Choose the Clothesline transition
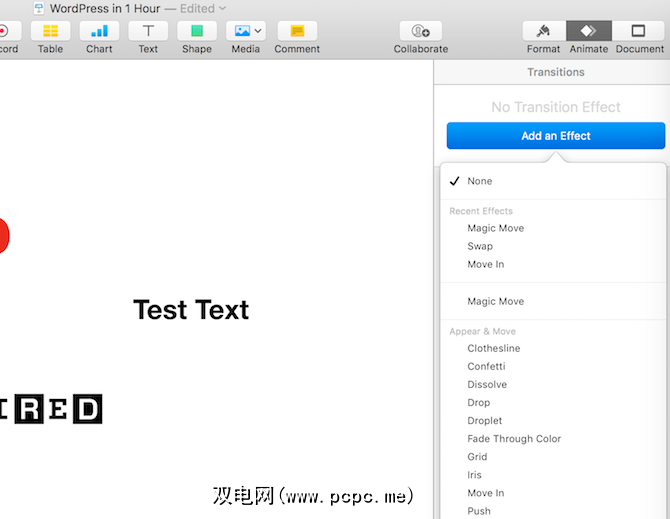This screenshot has height=519, width=670. [493, 348]
